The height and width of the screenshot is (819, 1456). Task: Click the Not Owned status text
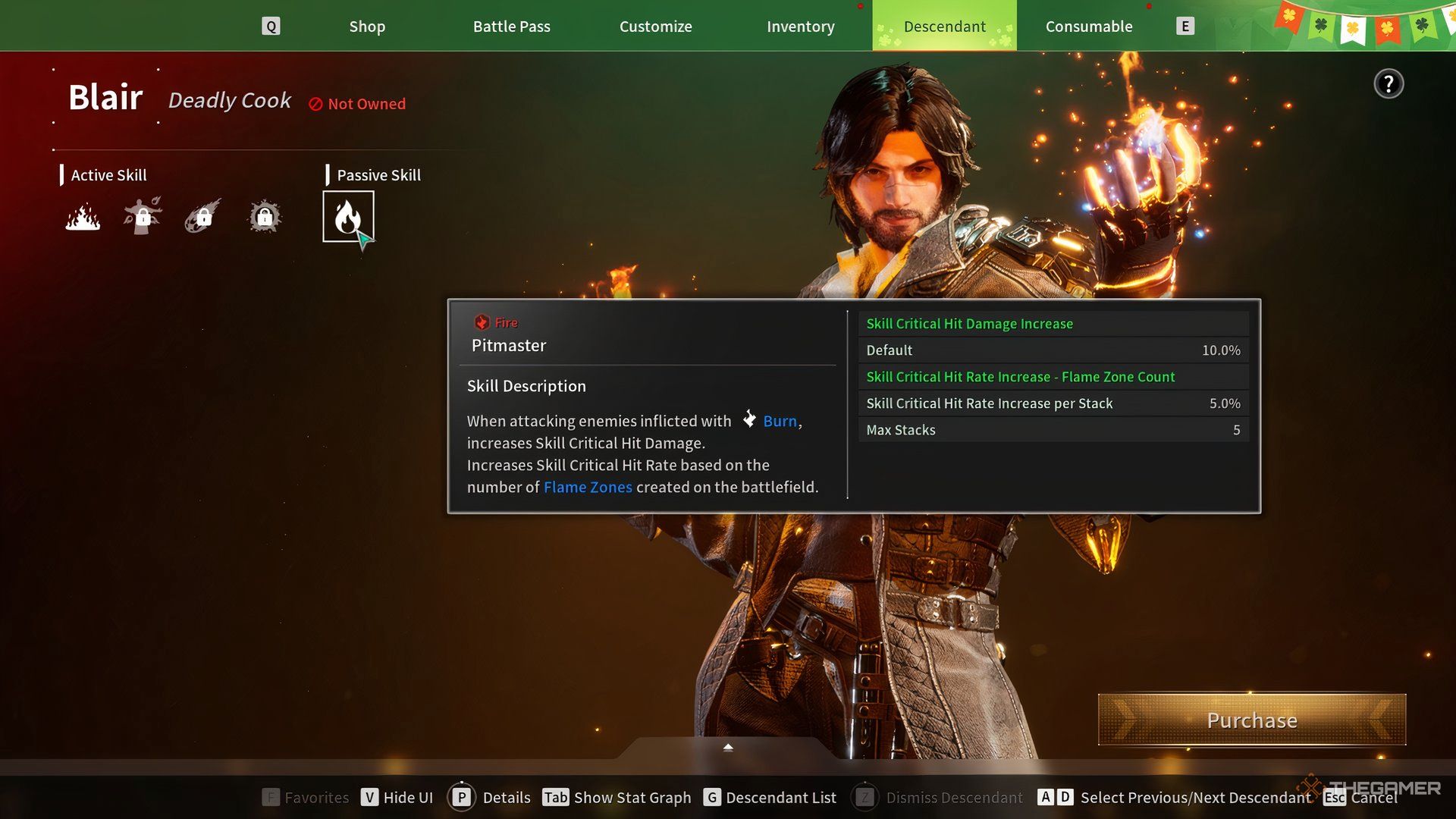pos(366,104)
